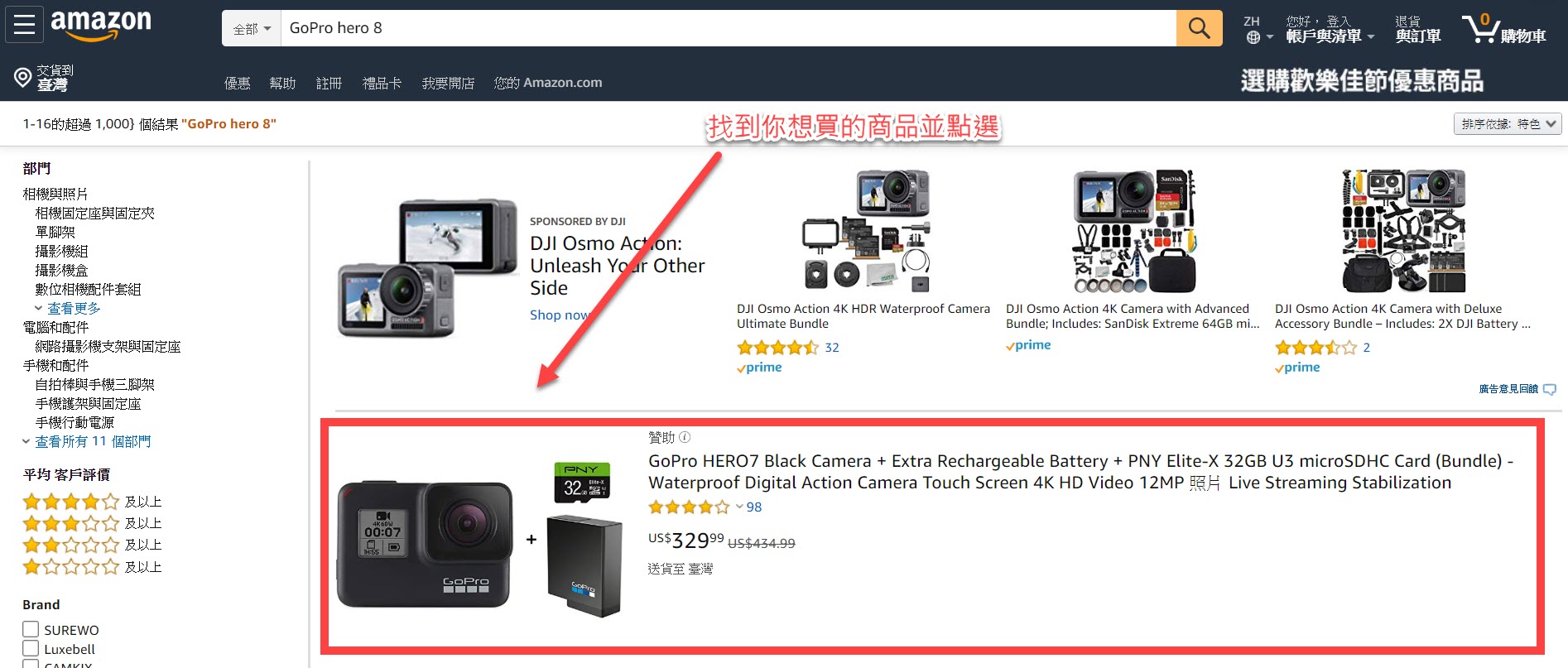The image size is (1568, 668).
Task: Click the orange search magnifier button
Action: [1199, 28]
